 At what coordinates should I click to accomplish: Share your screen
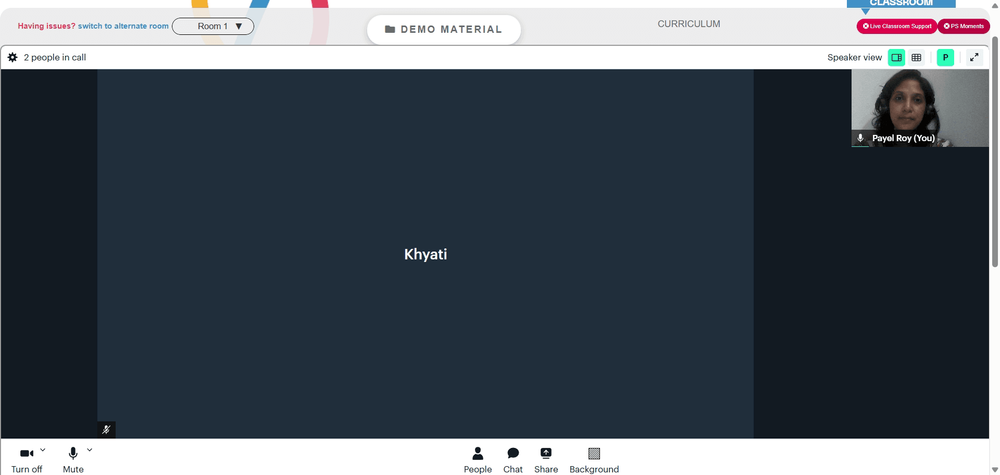pyautogui.click(x=546, y=460)
